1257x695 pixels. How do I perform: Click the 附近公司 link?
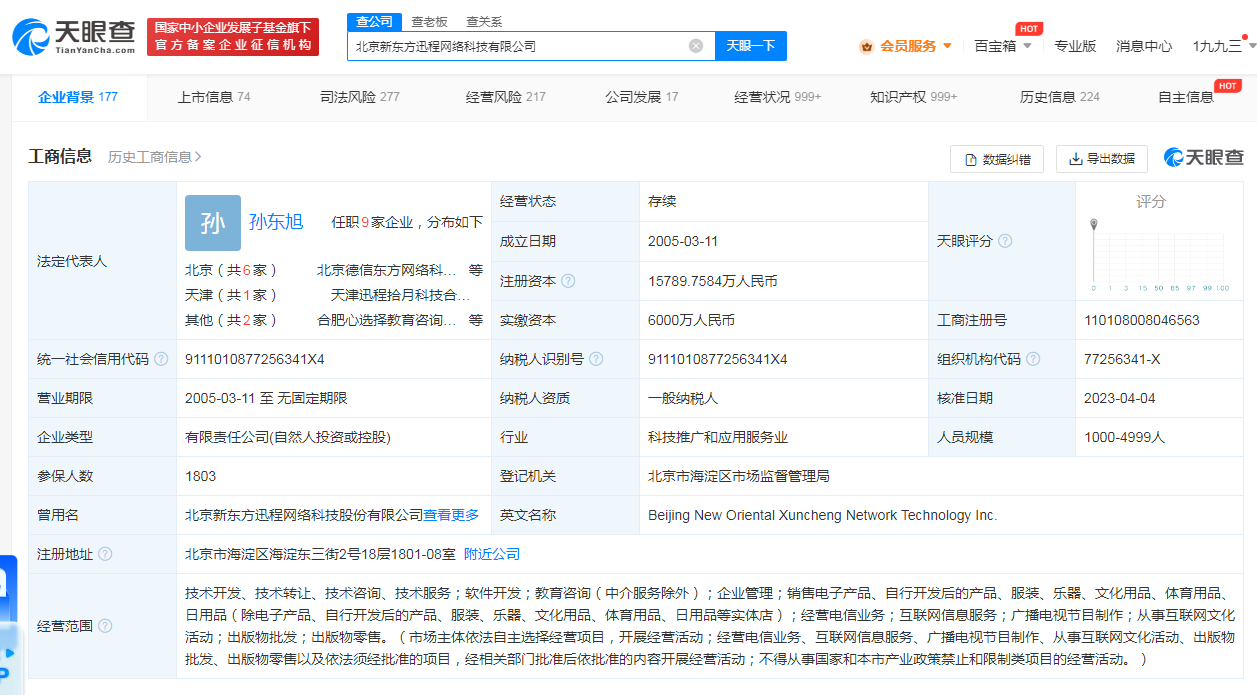click(x=492, y=554)
